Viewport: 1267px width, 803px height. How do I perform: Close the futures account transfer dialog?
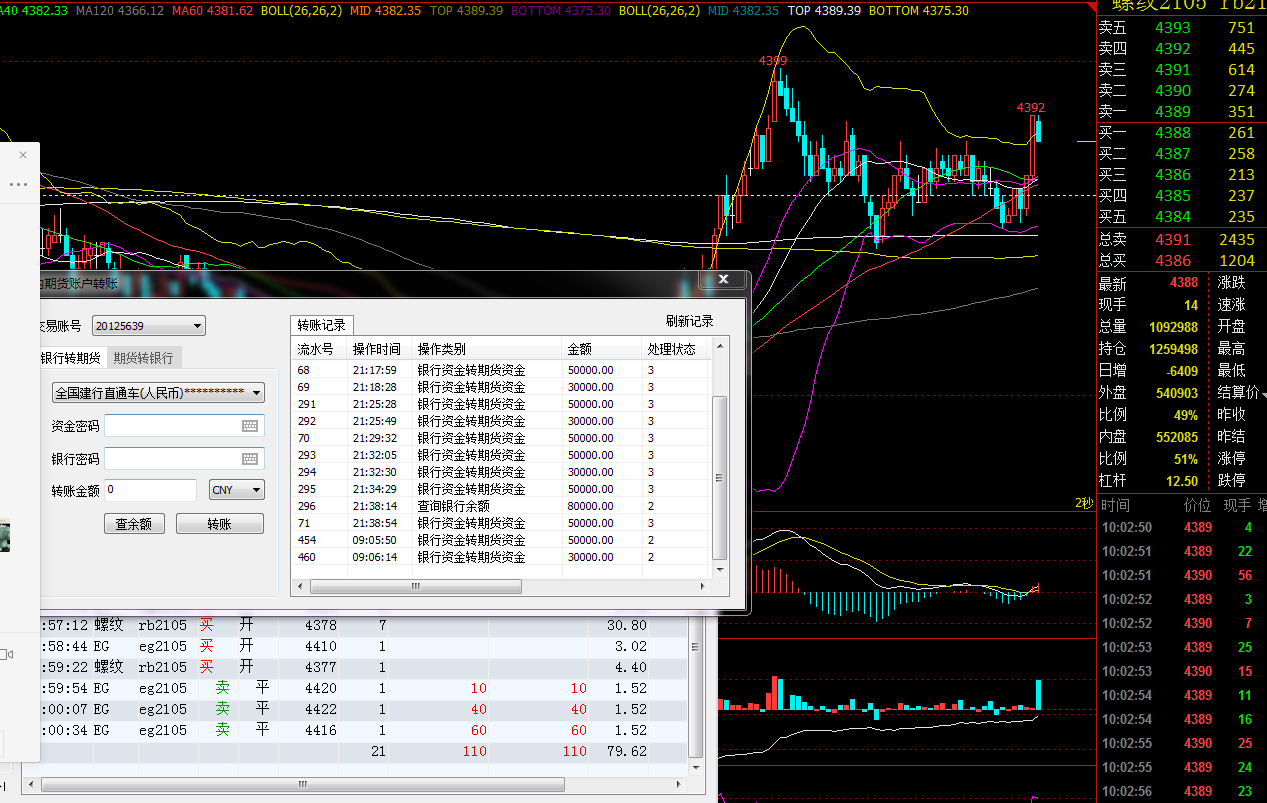tap(723, 280)
